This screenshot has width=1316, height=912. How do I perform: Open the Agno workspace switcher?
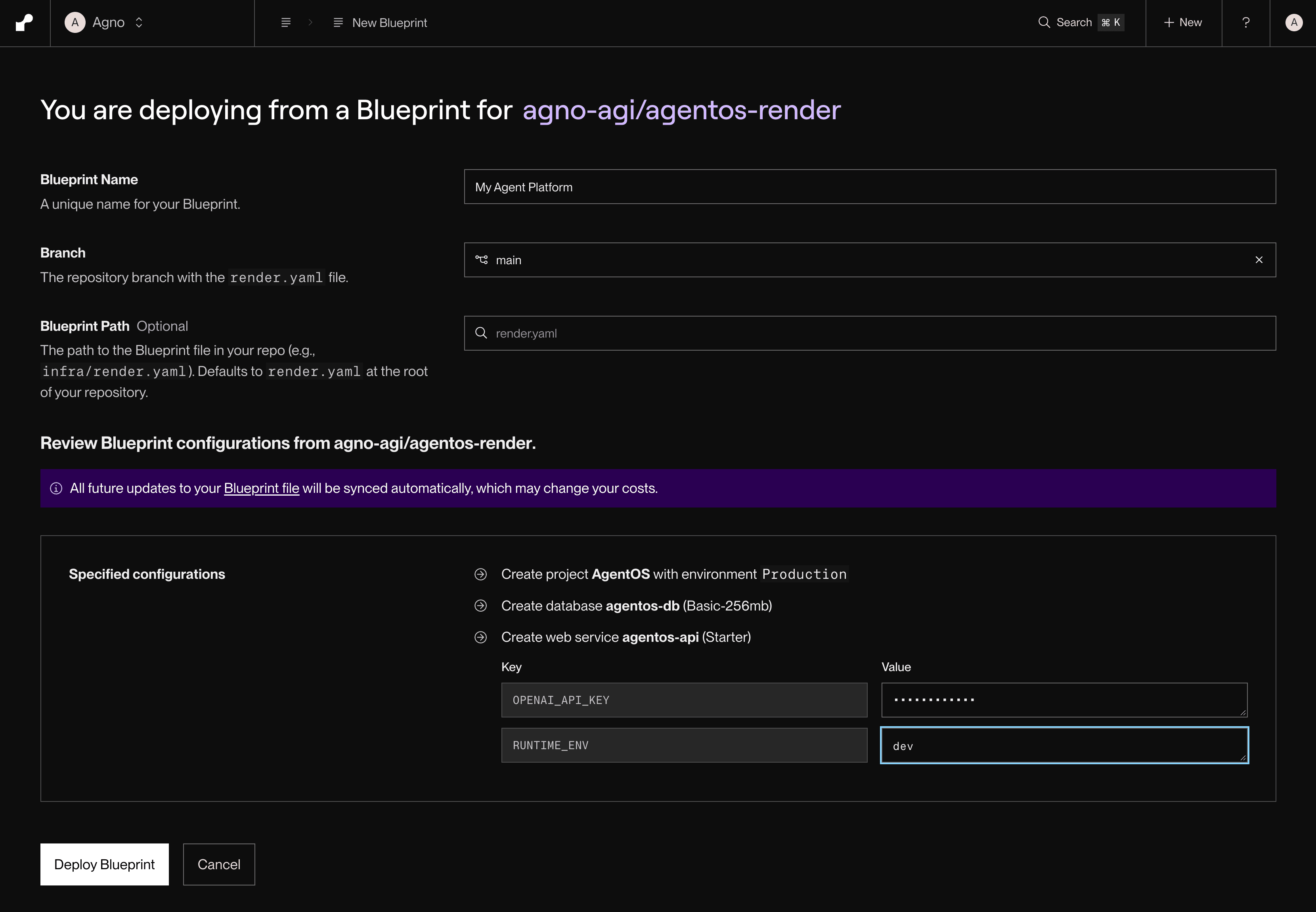(x=105, y=23)
